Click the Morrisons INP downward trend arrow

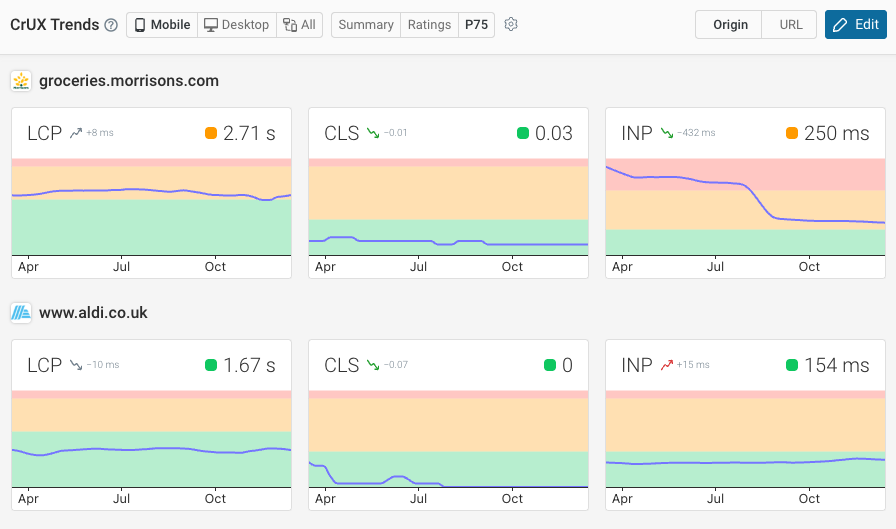667,133
